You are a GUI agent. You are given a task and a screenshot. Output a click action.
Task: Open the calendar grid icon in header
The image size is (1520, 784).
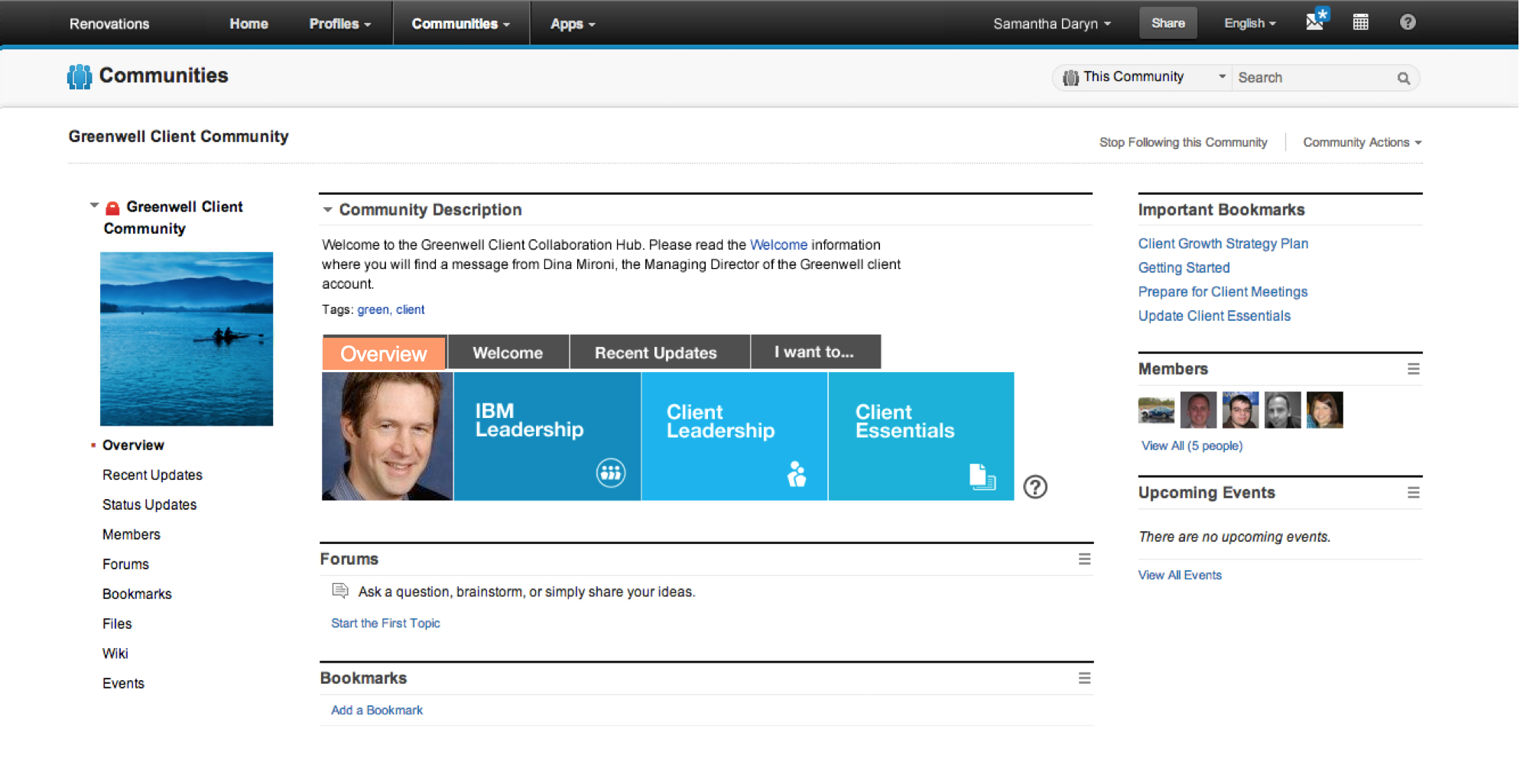click(x=1361, y=22)
